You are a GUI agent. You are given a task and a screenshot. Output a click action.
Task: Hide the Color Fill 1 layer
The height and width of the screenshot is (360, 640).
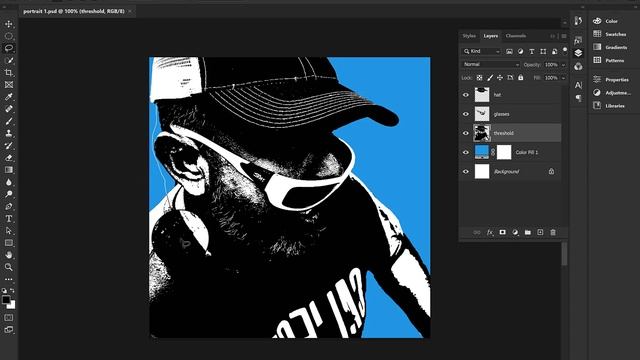[466, 152]
